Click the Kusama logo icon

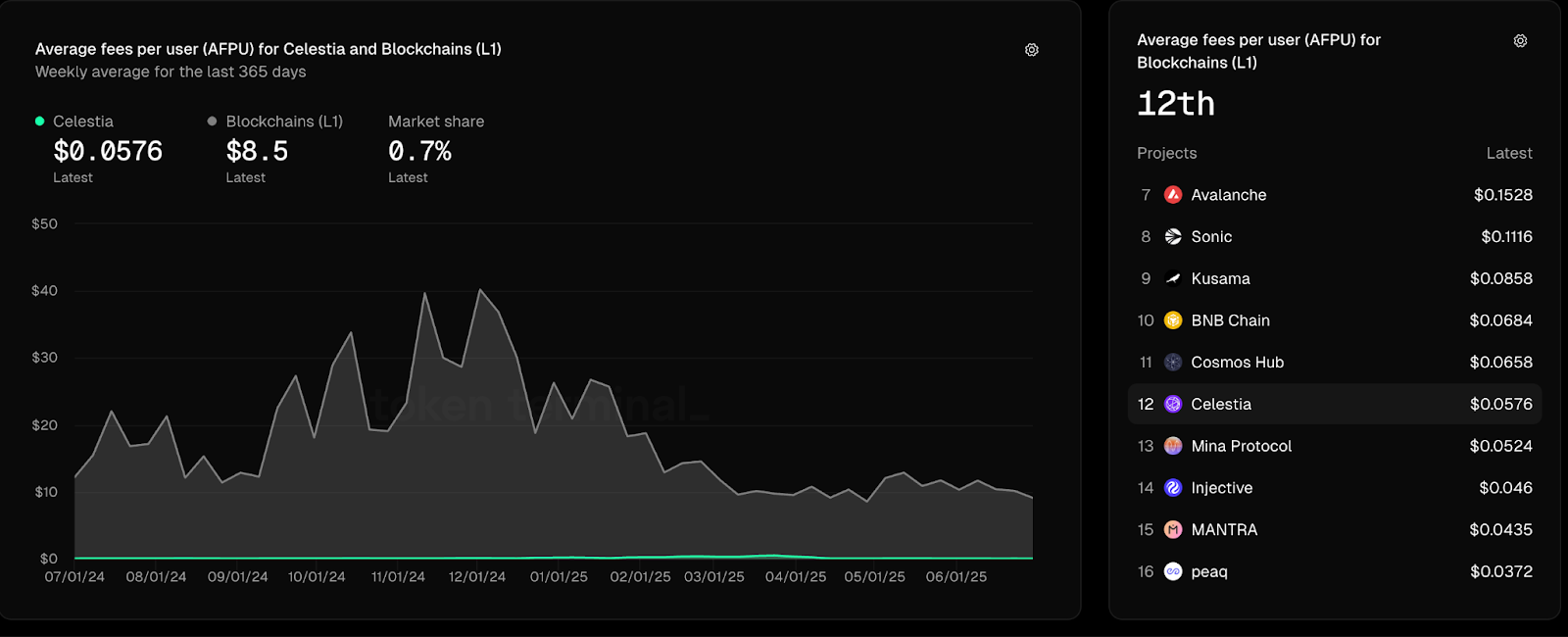[1173, 278]
